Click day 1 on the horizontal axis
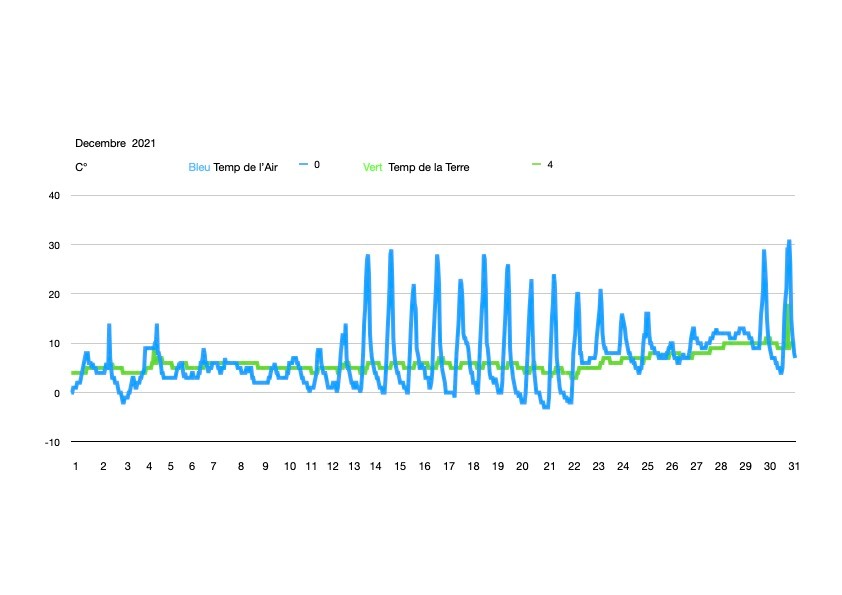Image resolution: width=842 pixels, height=595 pixels. click(x=74, y=466)
